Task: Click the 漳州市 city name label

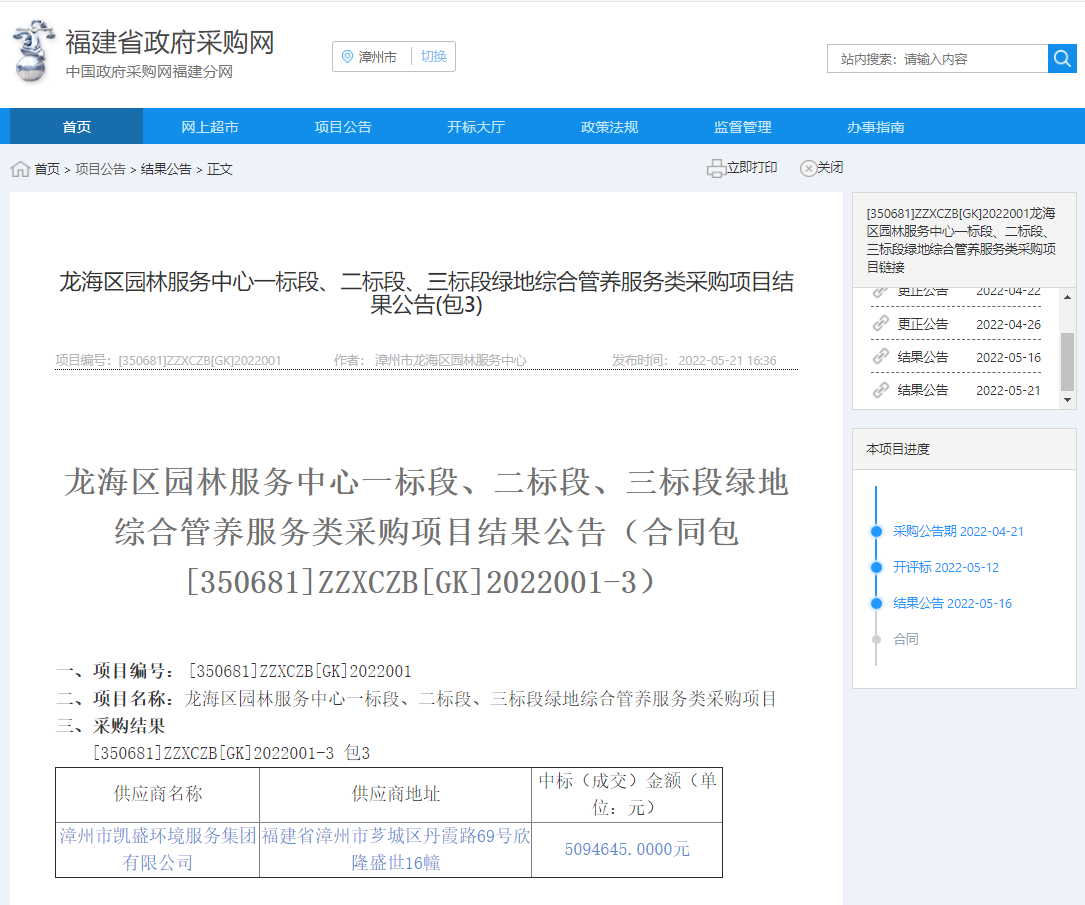Action: [x=378, y=57]
